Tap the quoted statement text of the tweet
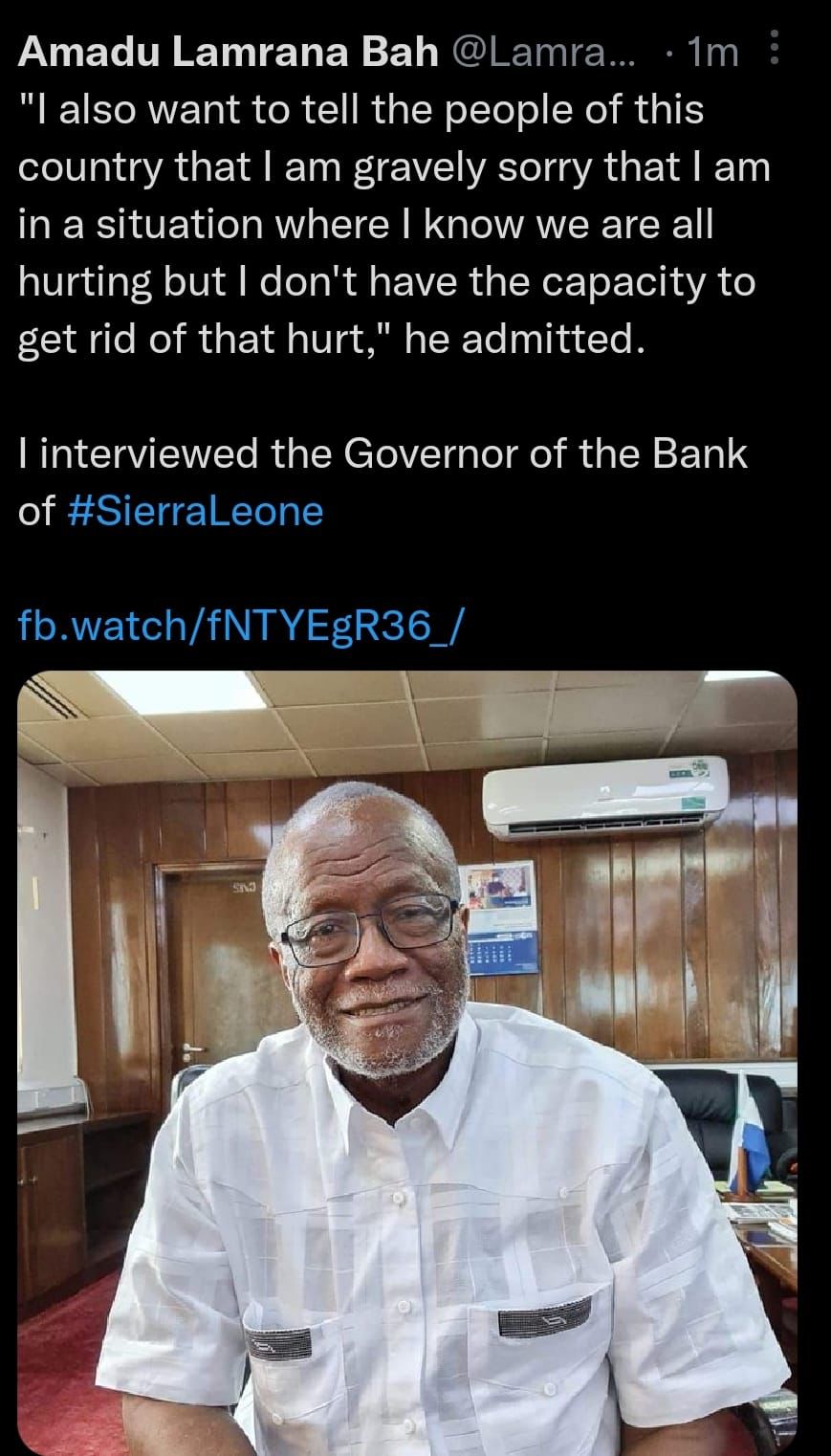Image resolution: width=831 pixels, height=1456 pixels. (394, 224)
